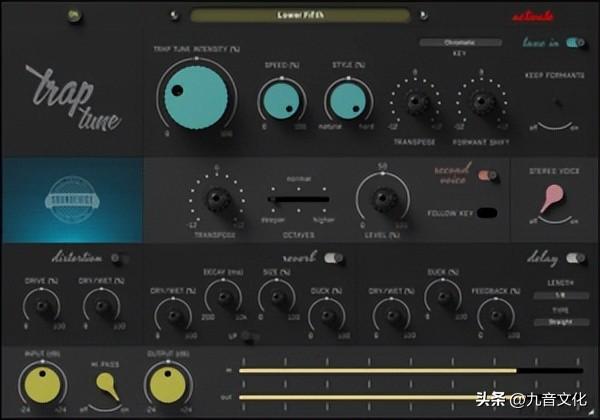Open the Chromatic key dropdown

point(460,42)
